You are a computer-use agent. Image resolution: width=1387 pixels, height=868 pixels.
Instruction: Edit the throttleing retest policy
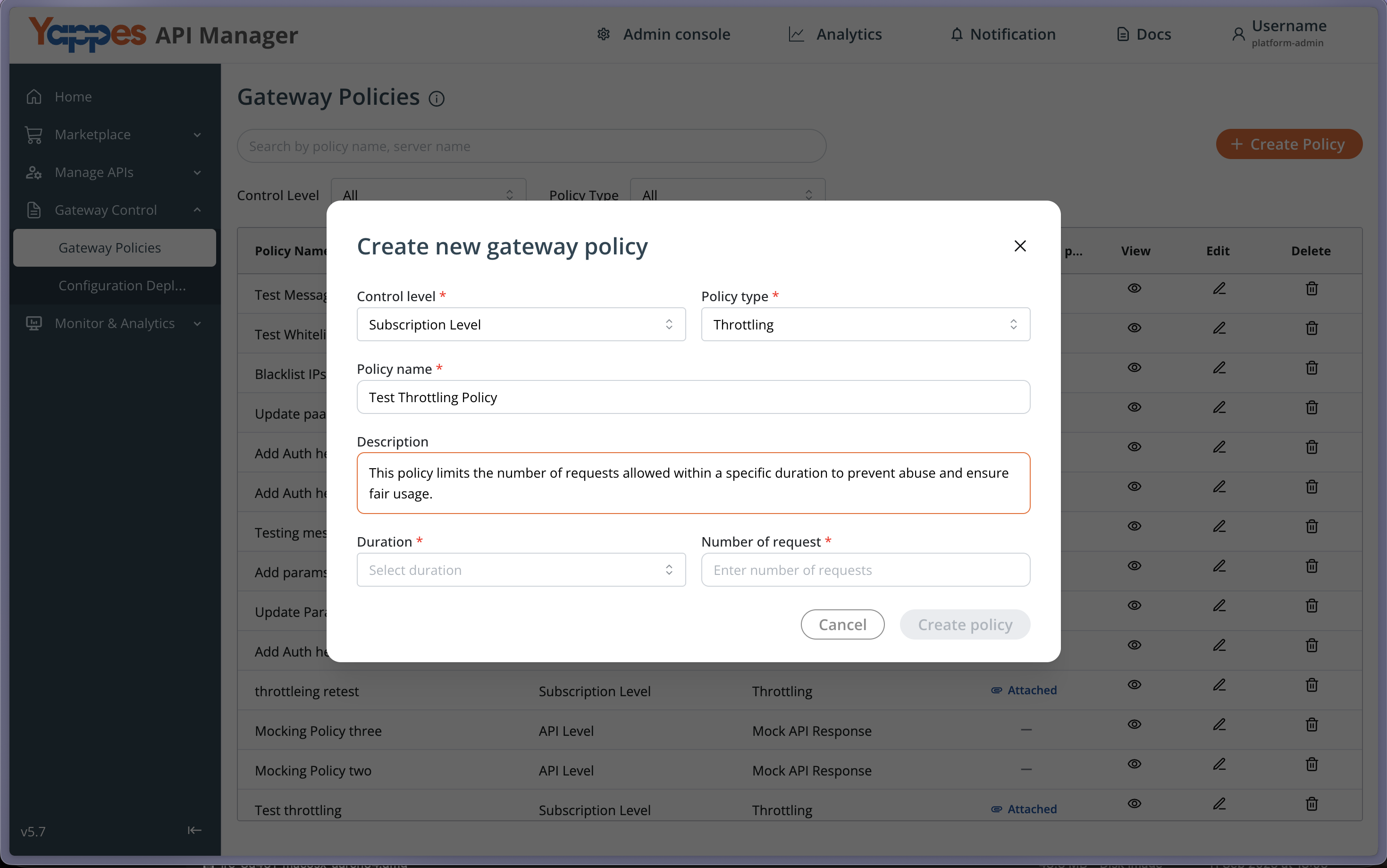[1219, 684]
